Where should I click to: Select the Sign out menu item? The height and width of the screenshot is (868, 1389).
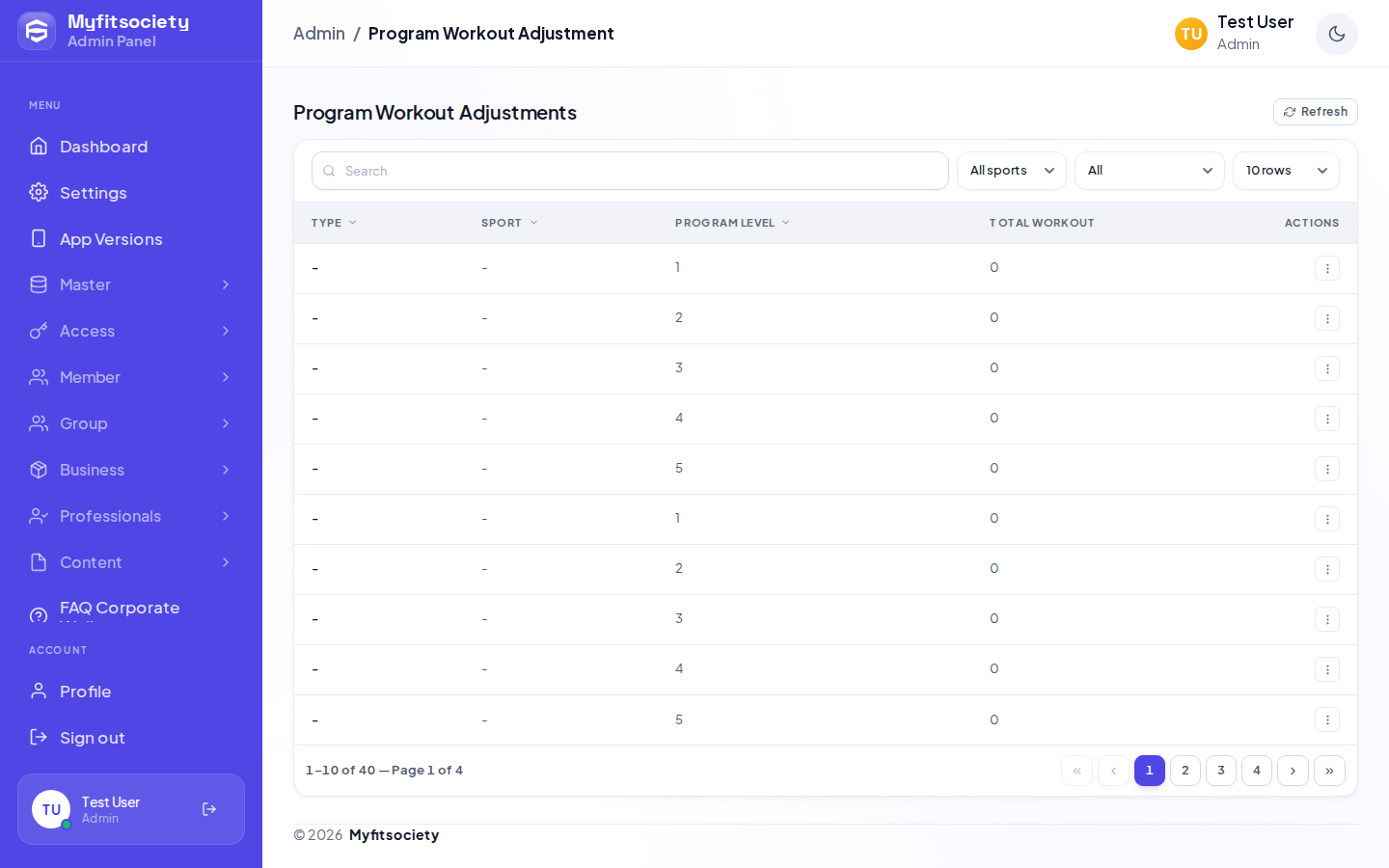[x=131, y=738]
